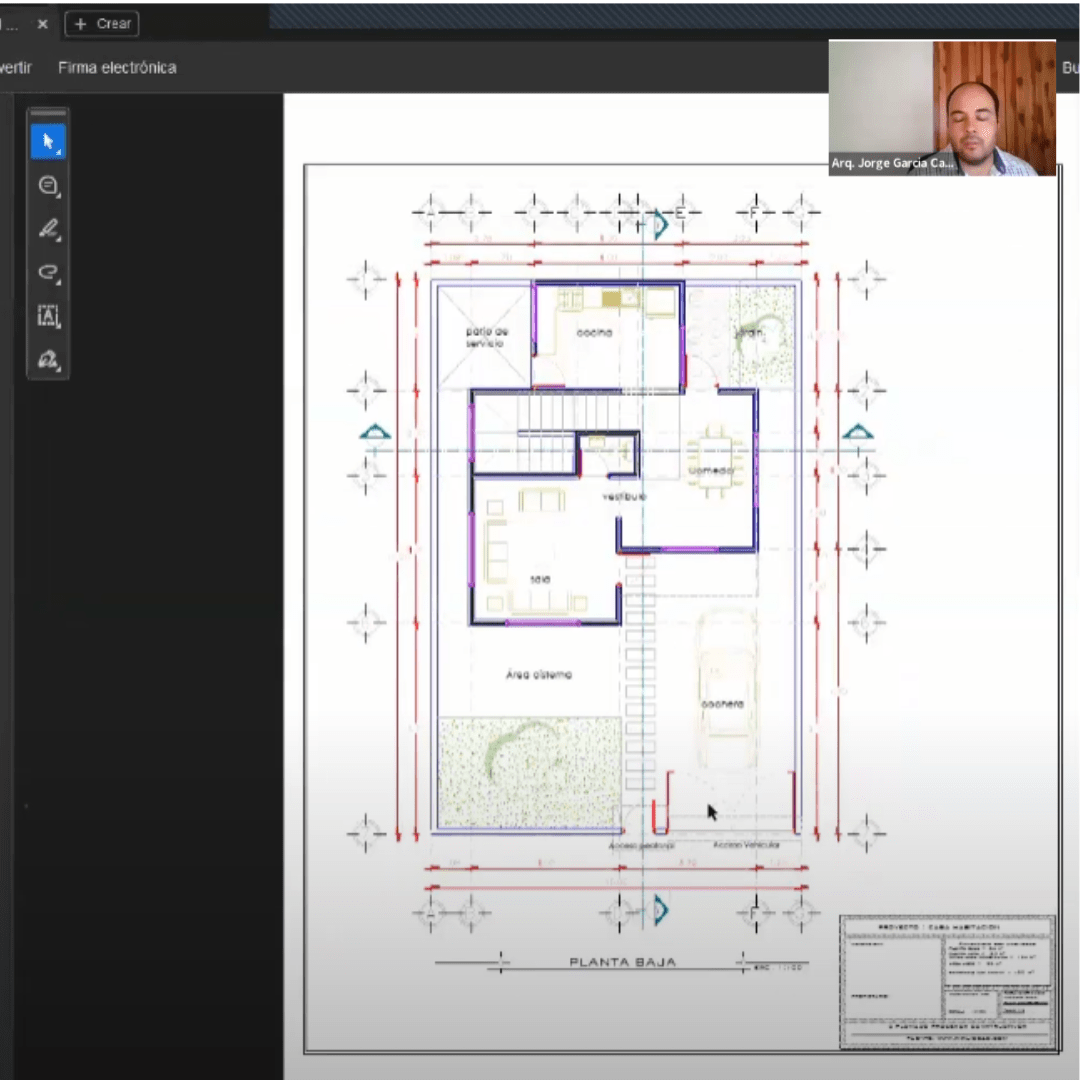Screen dimensions: 1080x1080
Task: Activate the highlighter pen tool
Action: click(48, 229)
